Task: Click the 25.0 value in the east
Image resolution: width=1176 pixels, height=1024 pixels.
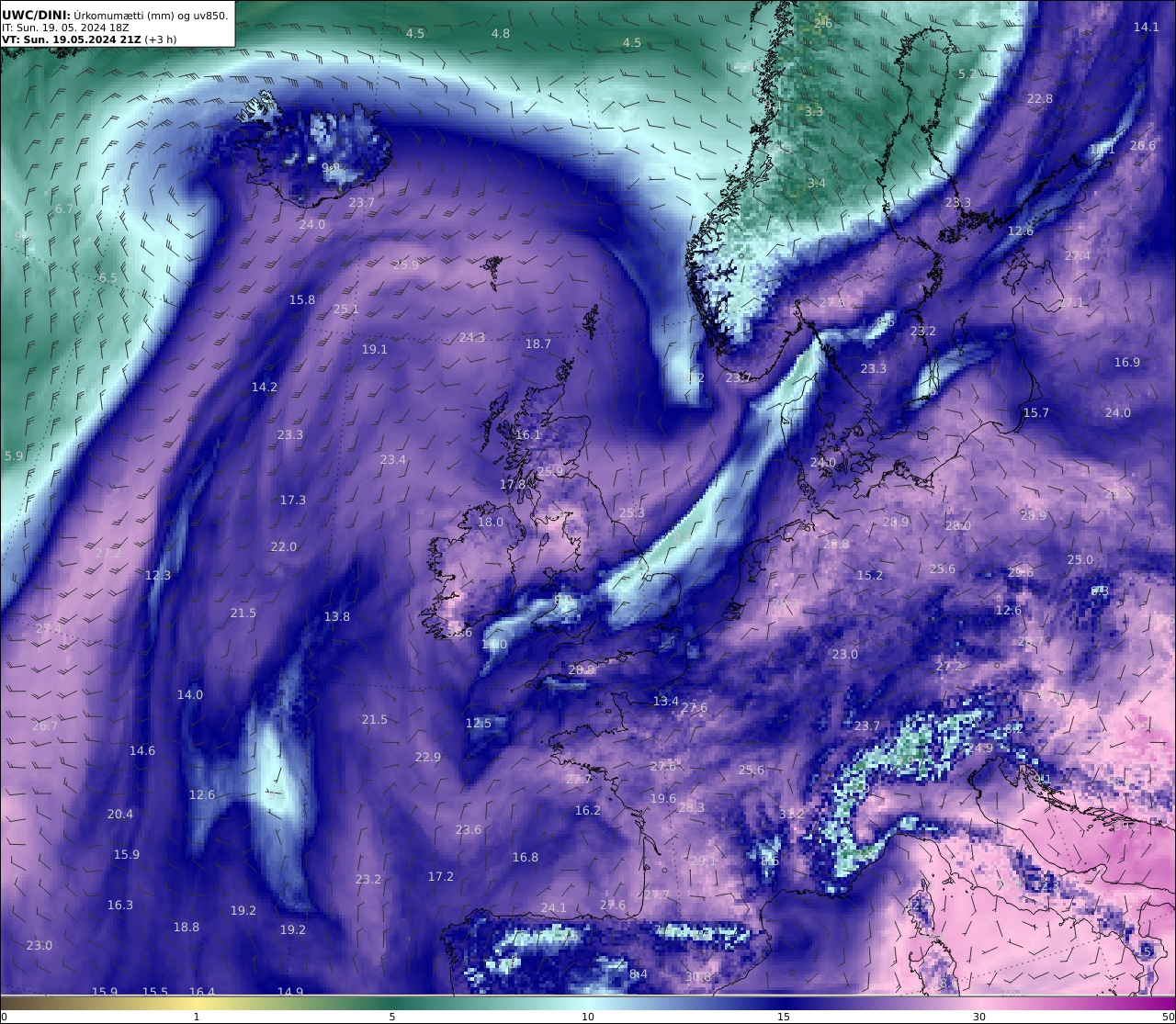Action: 1080,560
